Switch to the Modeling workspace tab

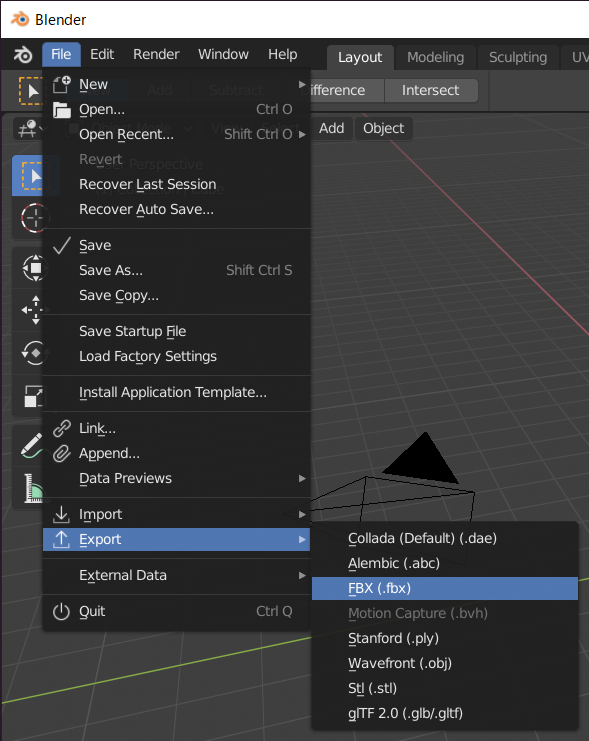pos(435,57)
